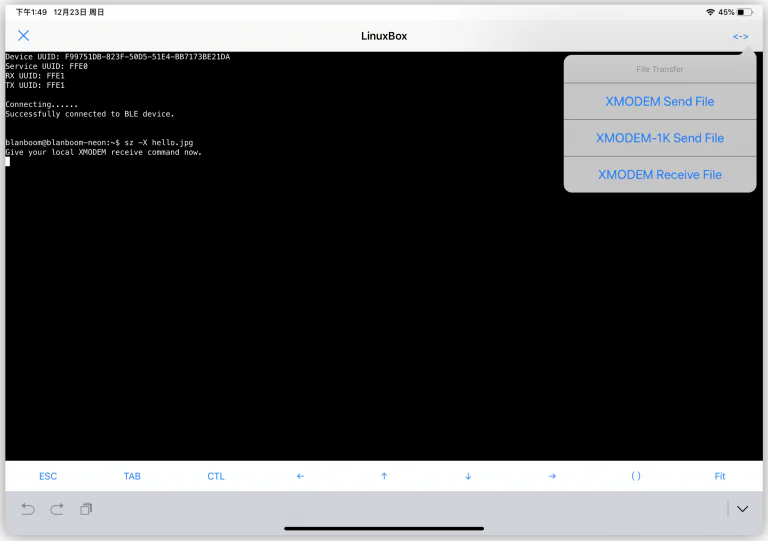Choose XMODEM-1K Send File
This screenshot has height=541, width=768.
coord(660,138)
